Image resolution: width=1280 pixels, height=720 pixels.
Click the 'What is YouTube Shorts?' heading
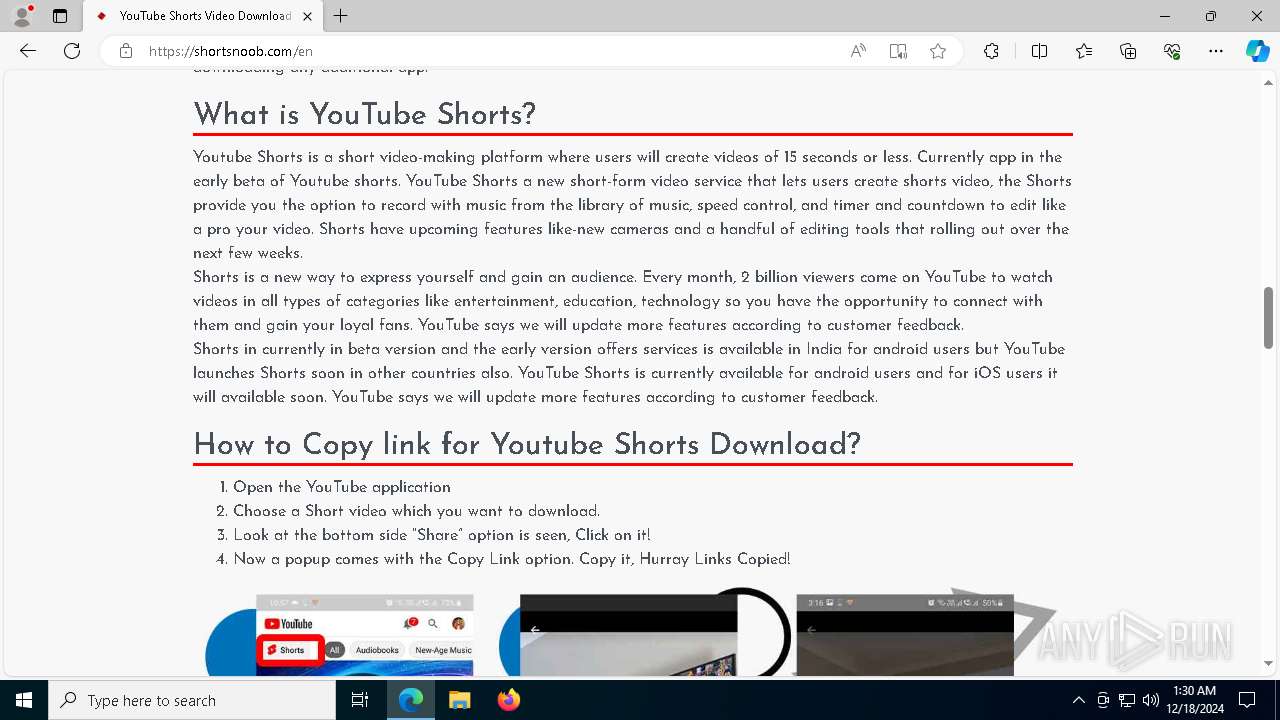pos(365,114)
